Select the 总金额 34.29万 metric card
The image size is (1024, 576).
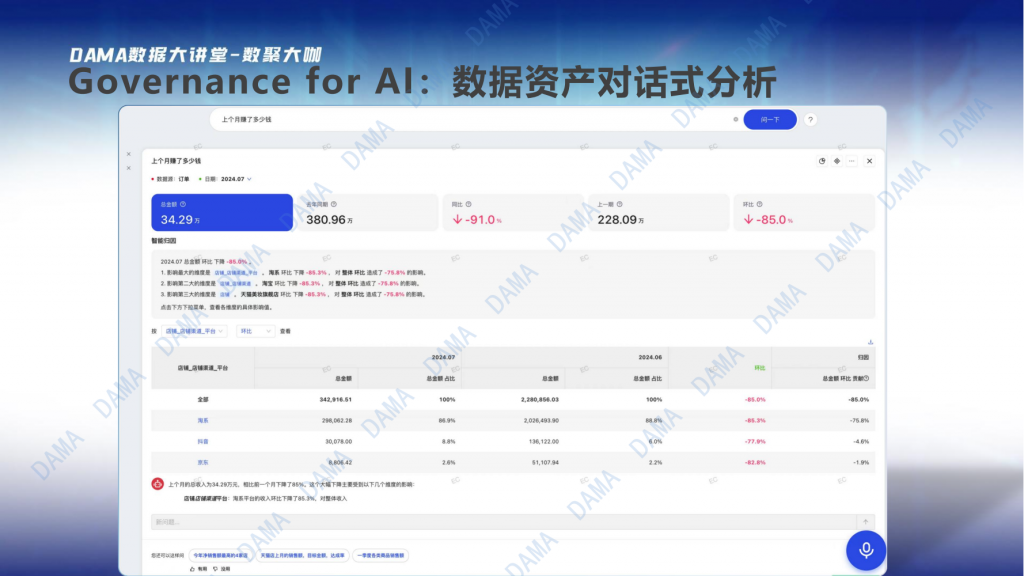[x=222, y=212]
